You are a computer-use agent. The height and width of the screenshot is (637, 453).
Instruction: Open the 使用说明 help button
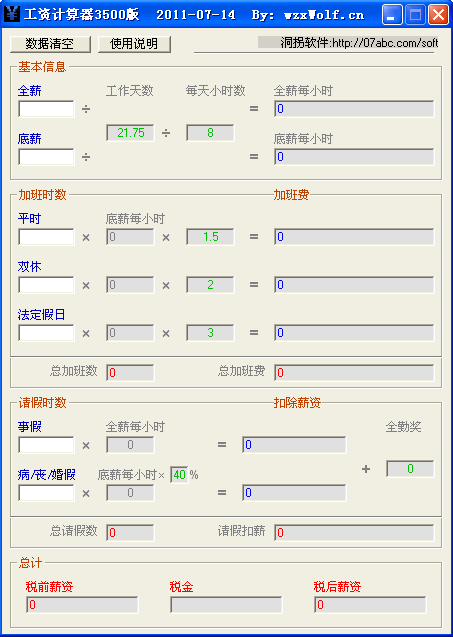click(x=134, y=44)
